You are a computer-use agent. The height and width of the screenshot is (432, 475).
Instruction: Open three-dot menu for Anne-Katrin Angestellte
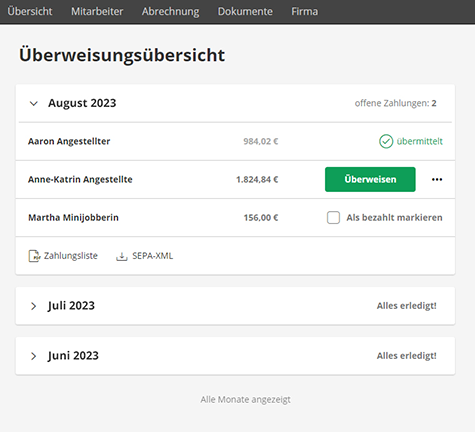437,179
